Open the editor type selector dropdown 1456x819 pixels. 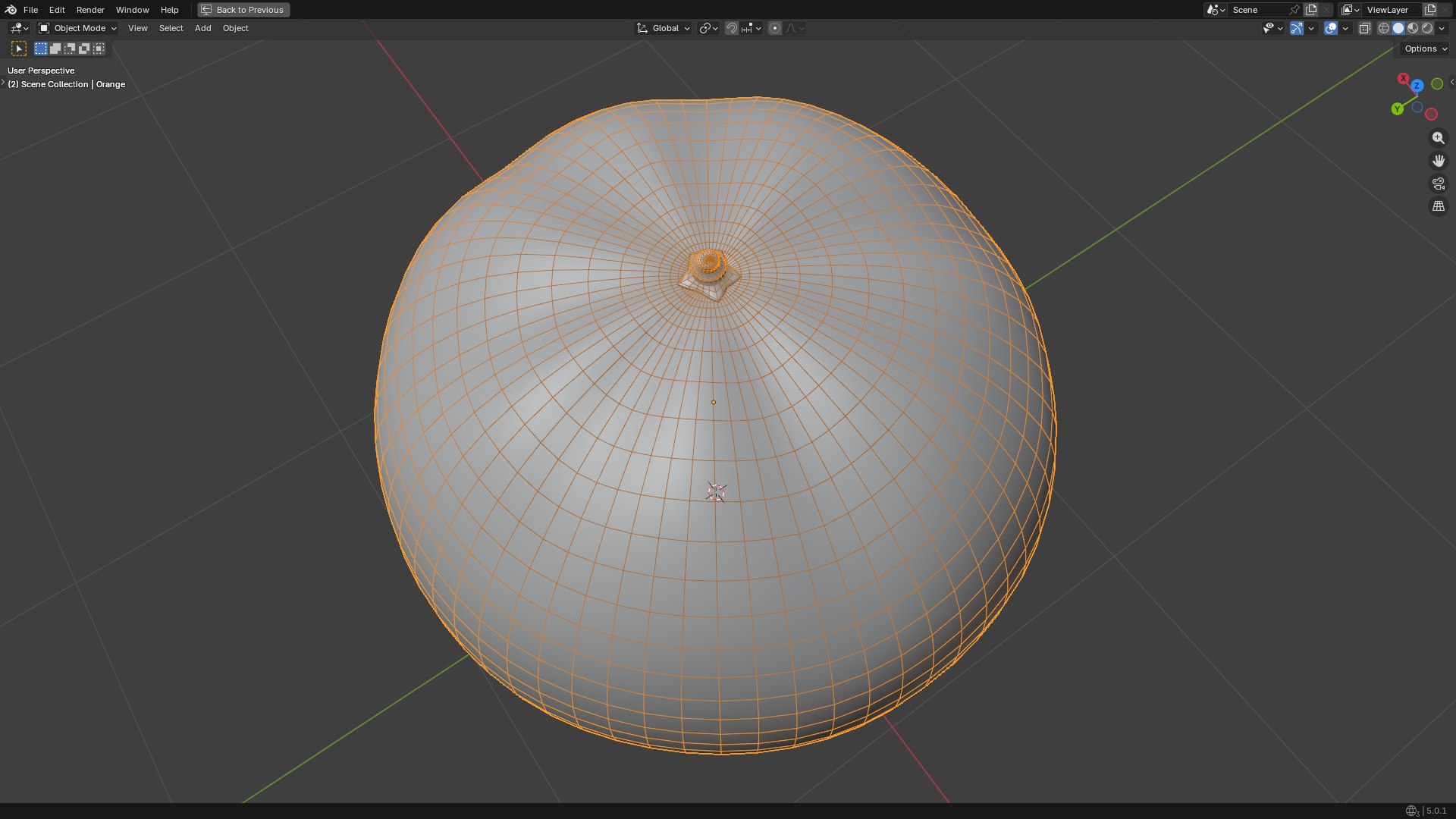(x=19, y=28)
